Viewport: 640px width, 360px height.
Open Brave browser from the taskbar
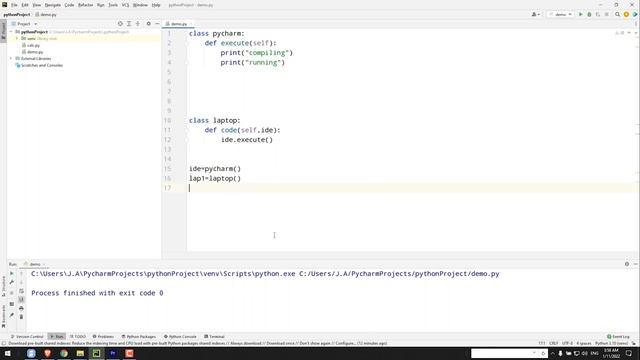click(x=47, y=353)
